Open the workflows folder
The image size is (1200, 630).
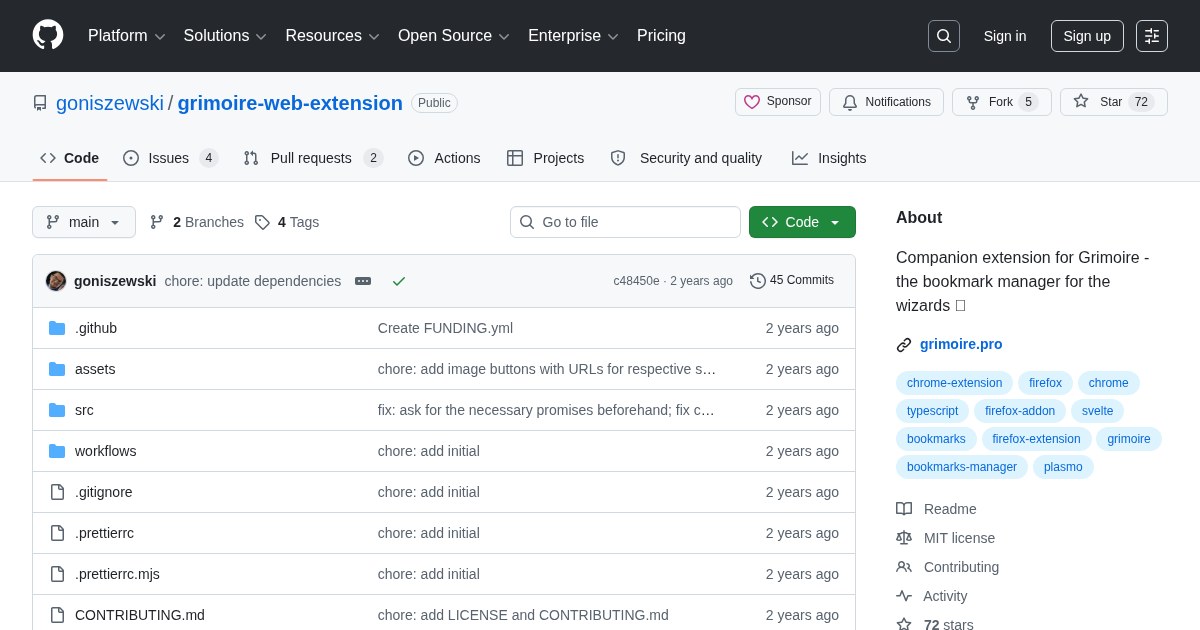pos(106,451)
